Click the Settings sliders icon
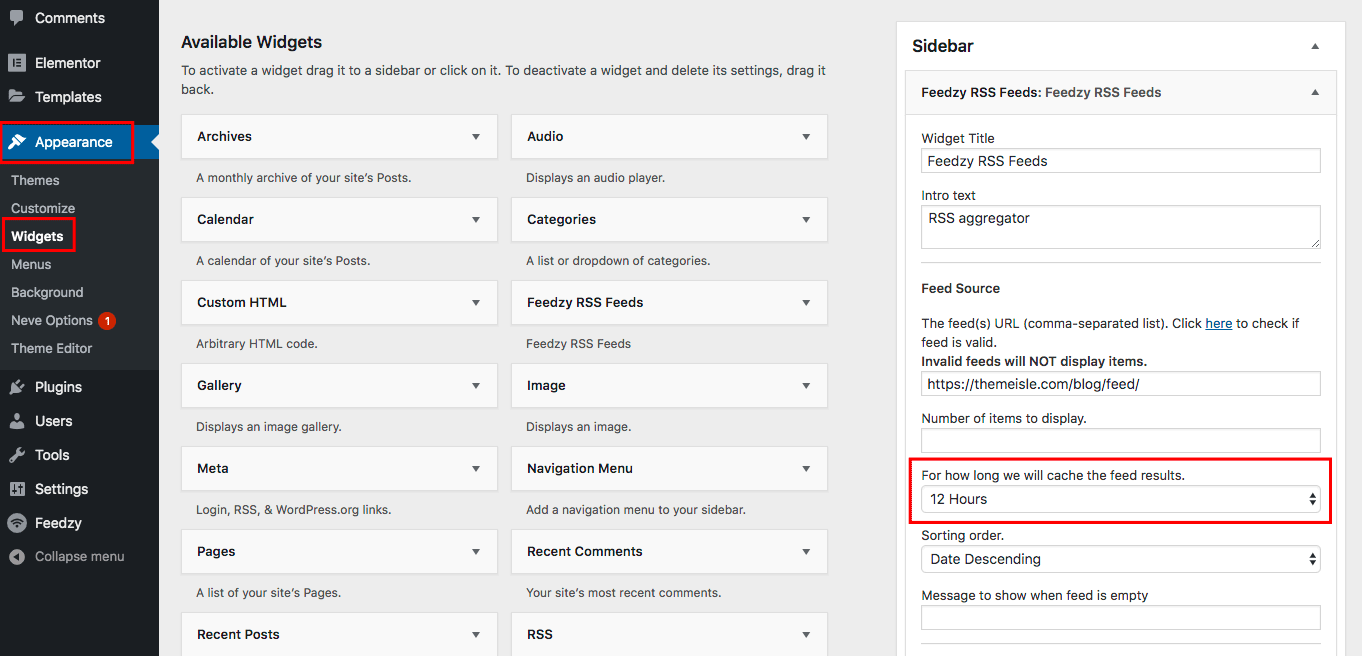1362x656 pixels. (17, 489)
